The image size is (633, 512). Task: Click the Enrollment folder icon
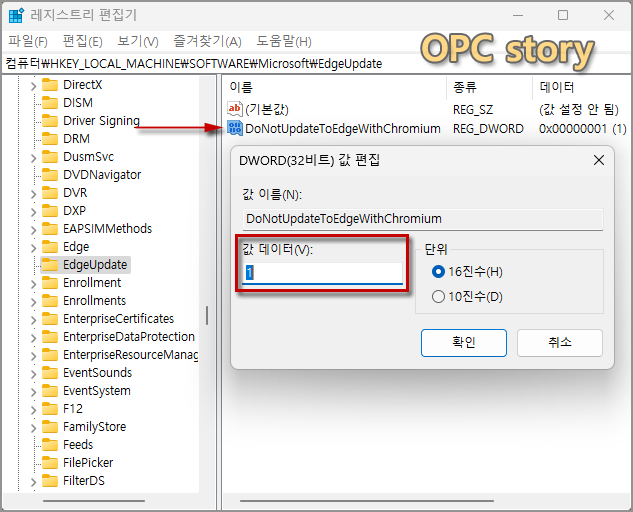(x=50, y=283)
